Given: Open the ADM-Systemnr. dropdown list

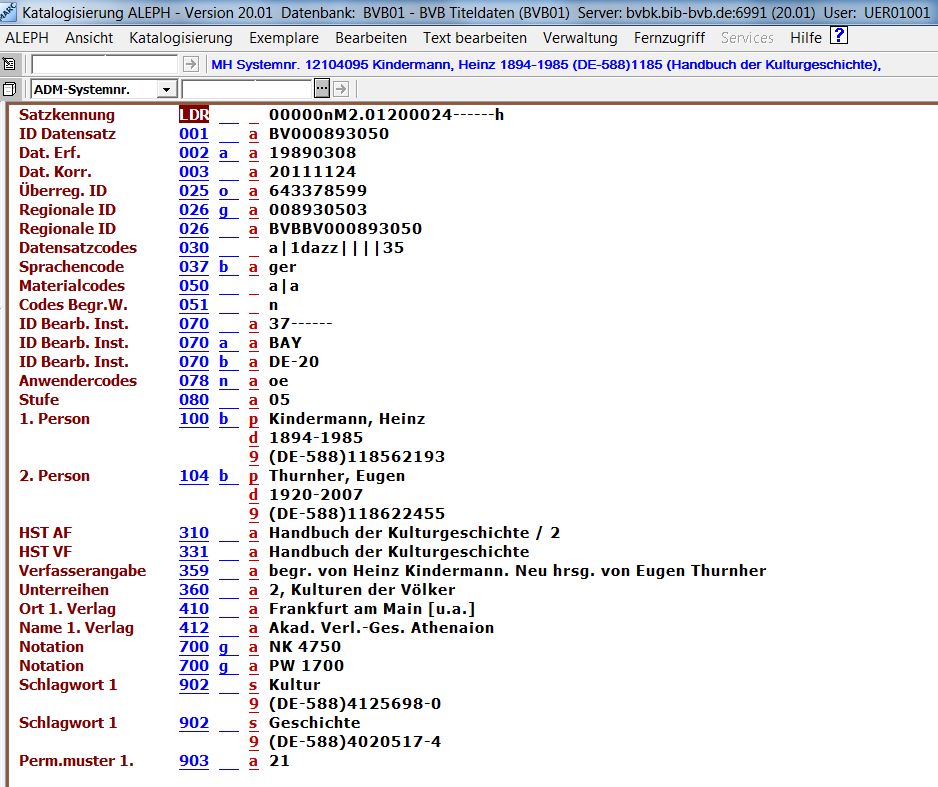Looking at the screenshot, I should pos(167,89).
